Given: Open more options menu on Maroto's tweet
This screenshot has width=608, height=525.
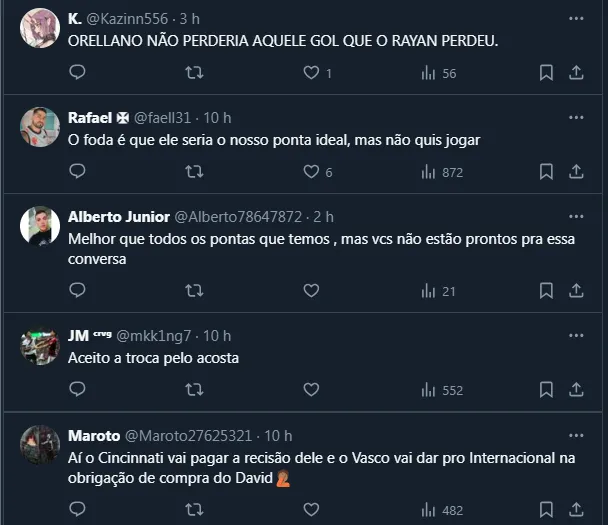Looking at the screenshot, I should pos(576,435).
